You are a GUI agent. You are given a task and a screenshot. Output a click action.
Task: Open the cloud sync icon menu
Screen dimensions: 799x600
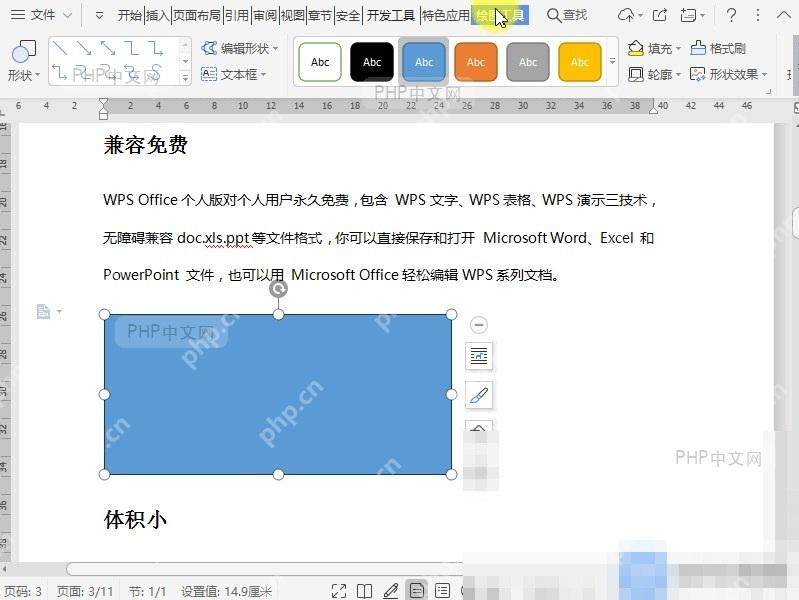tap(630, 15)
